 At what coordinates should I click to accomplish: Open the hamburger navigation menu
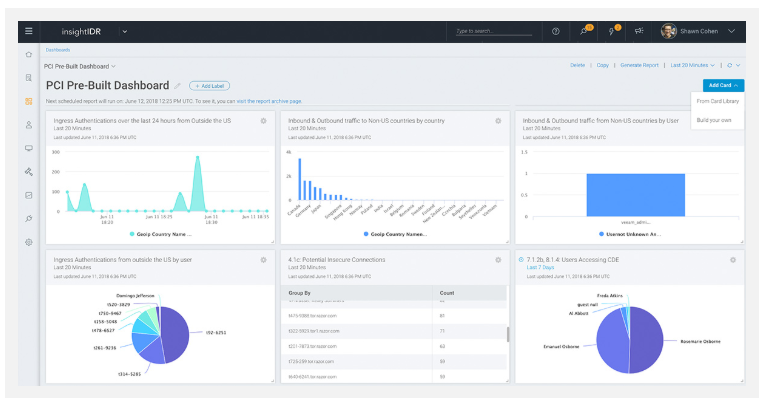(29, 31)
